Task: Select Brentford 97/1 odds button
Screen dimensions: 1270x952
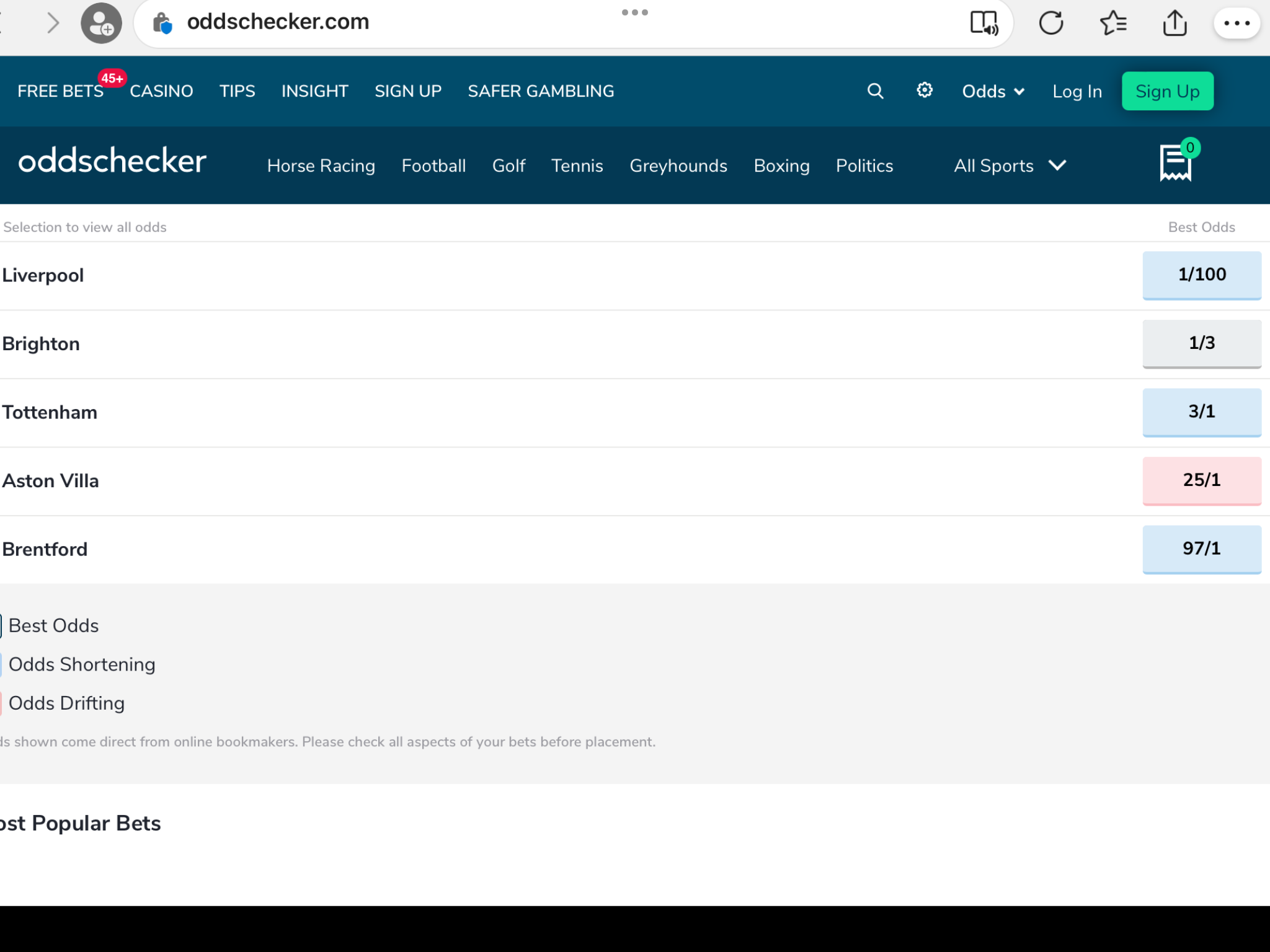Action: click(1202, 549)
